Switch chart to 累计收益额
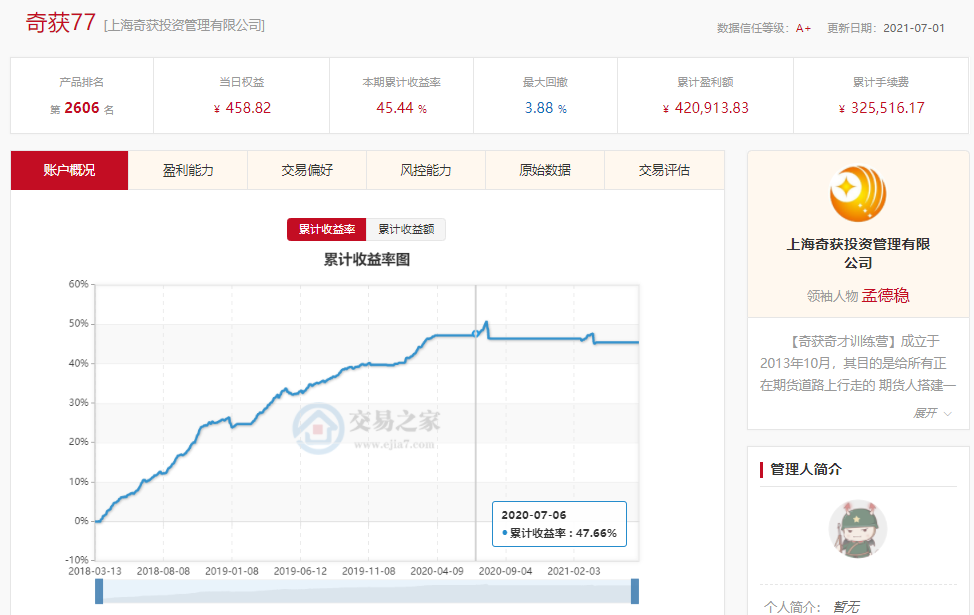 click(406, 229)
